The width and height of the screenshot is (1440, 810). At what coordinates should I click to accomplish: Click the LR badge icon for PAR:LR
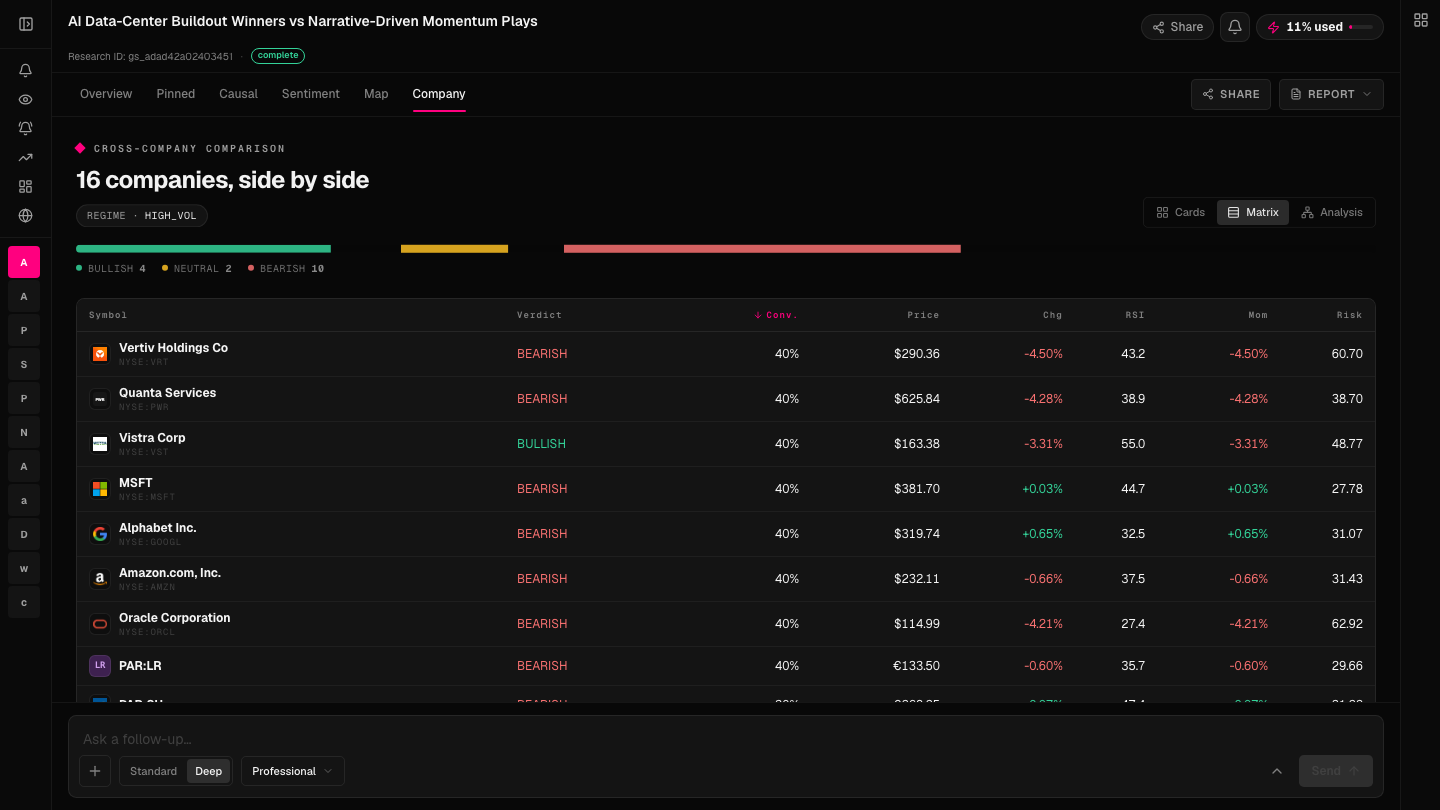(x=100, y=666)
